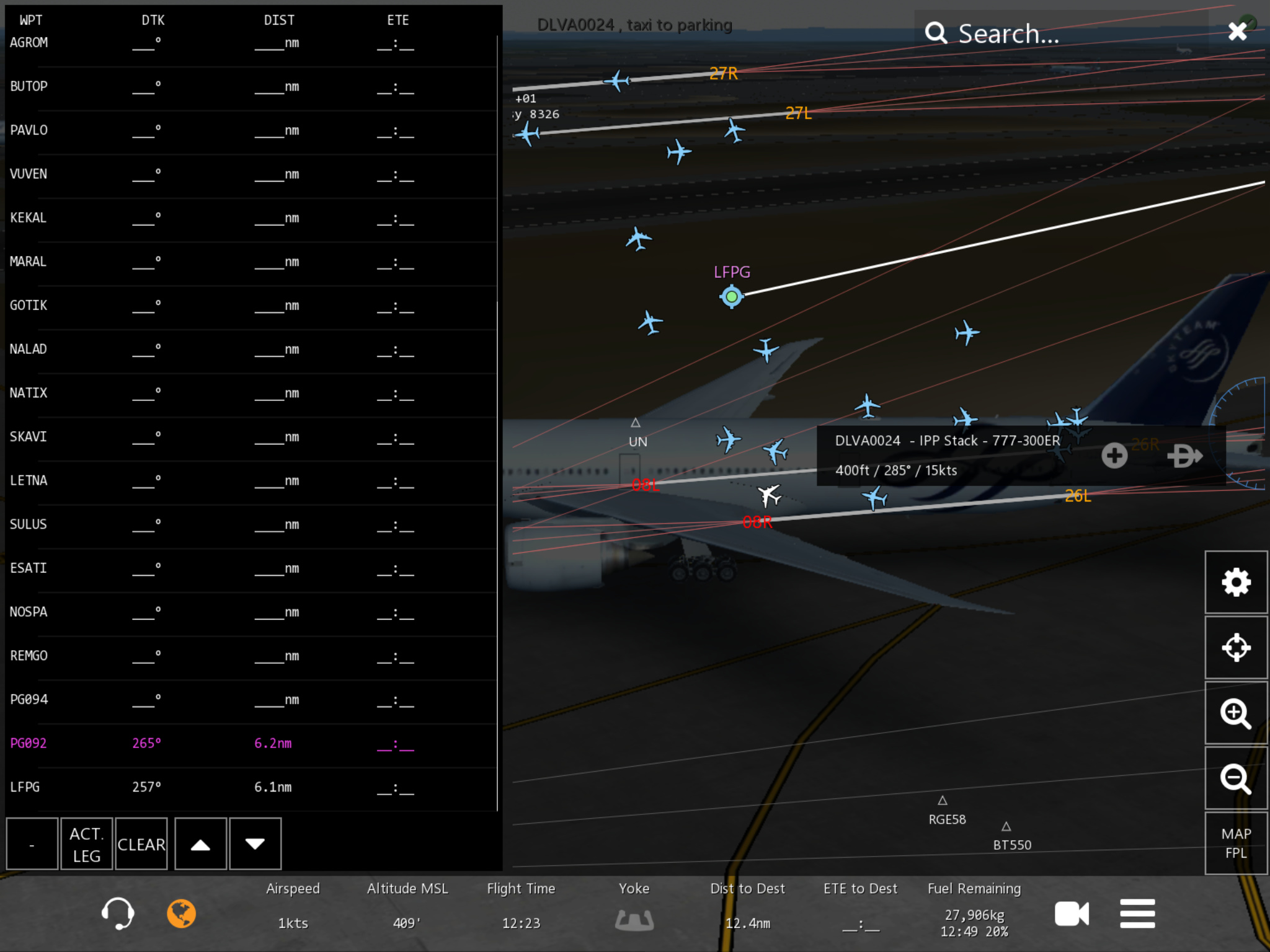The image size is (1270, 952).
Task: Center map on aircraft crosshair icon
Action: click(x=1235, y=648)
